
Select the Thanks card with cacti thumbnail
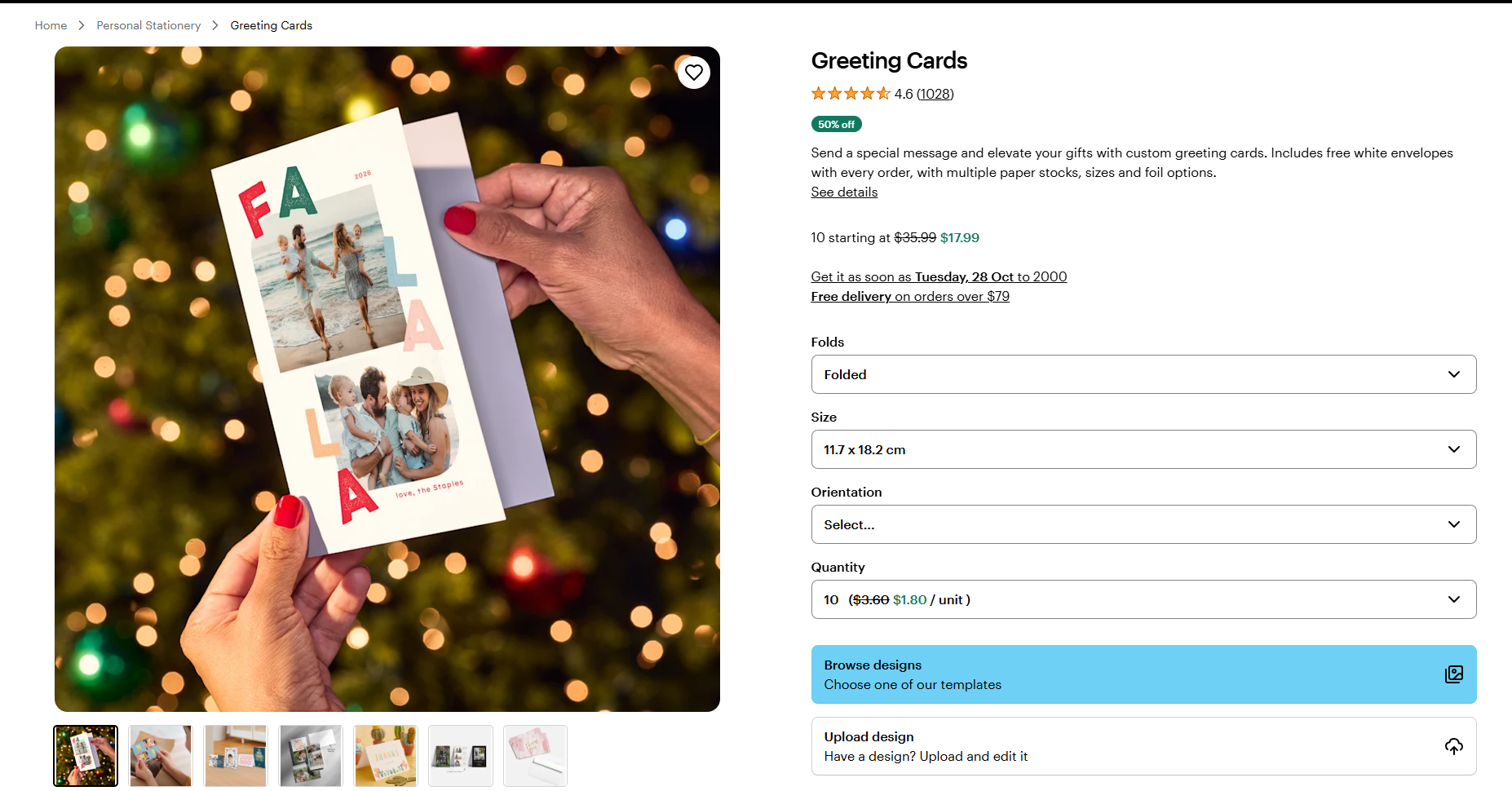386,756
